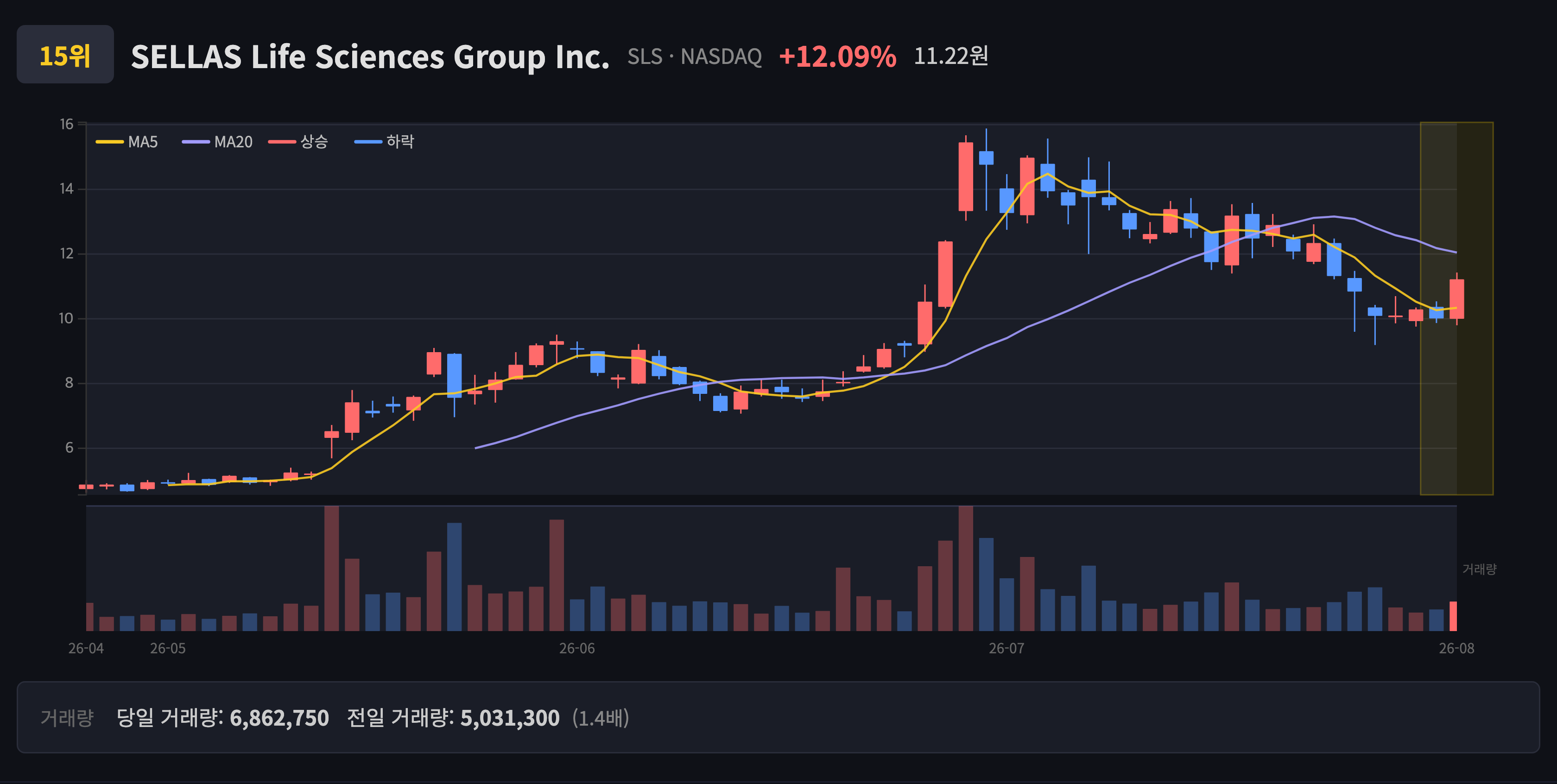Click the +12.09% change value
The height and width of the screenshot is (784, 1557).
[837, 57]
